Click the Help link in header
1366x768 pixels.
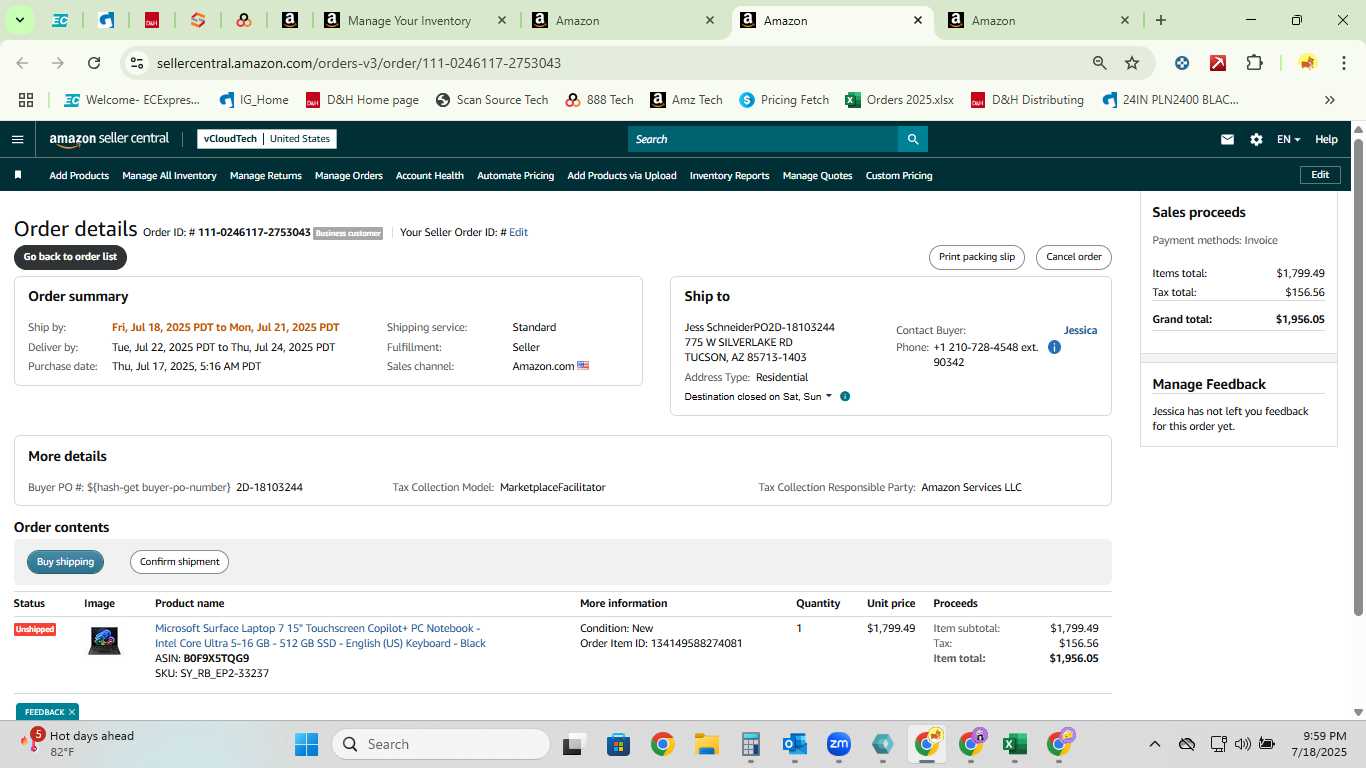coord(1326,139)
